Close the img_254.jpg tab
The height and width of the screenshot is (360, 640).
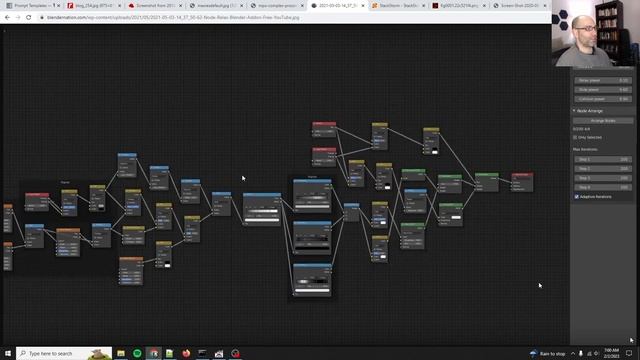pyautogui.click(x=120, y=6)
